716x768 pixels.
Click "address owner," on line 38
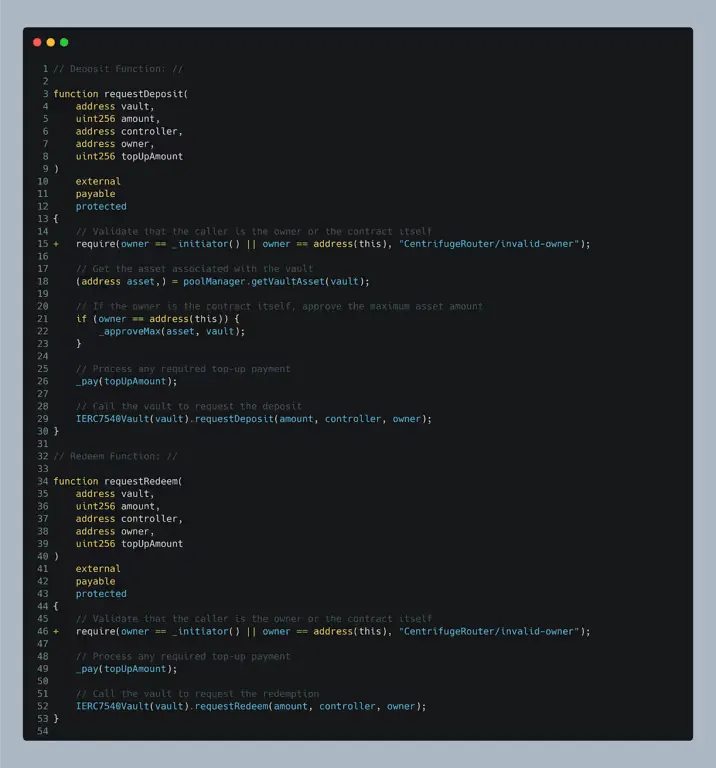[x=115, y=531]
